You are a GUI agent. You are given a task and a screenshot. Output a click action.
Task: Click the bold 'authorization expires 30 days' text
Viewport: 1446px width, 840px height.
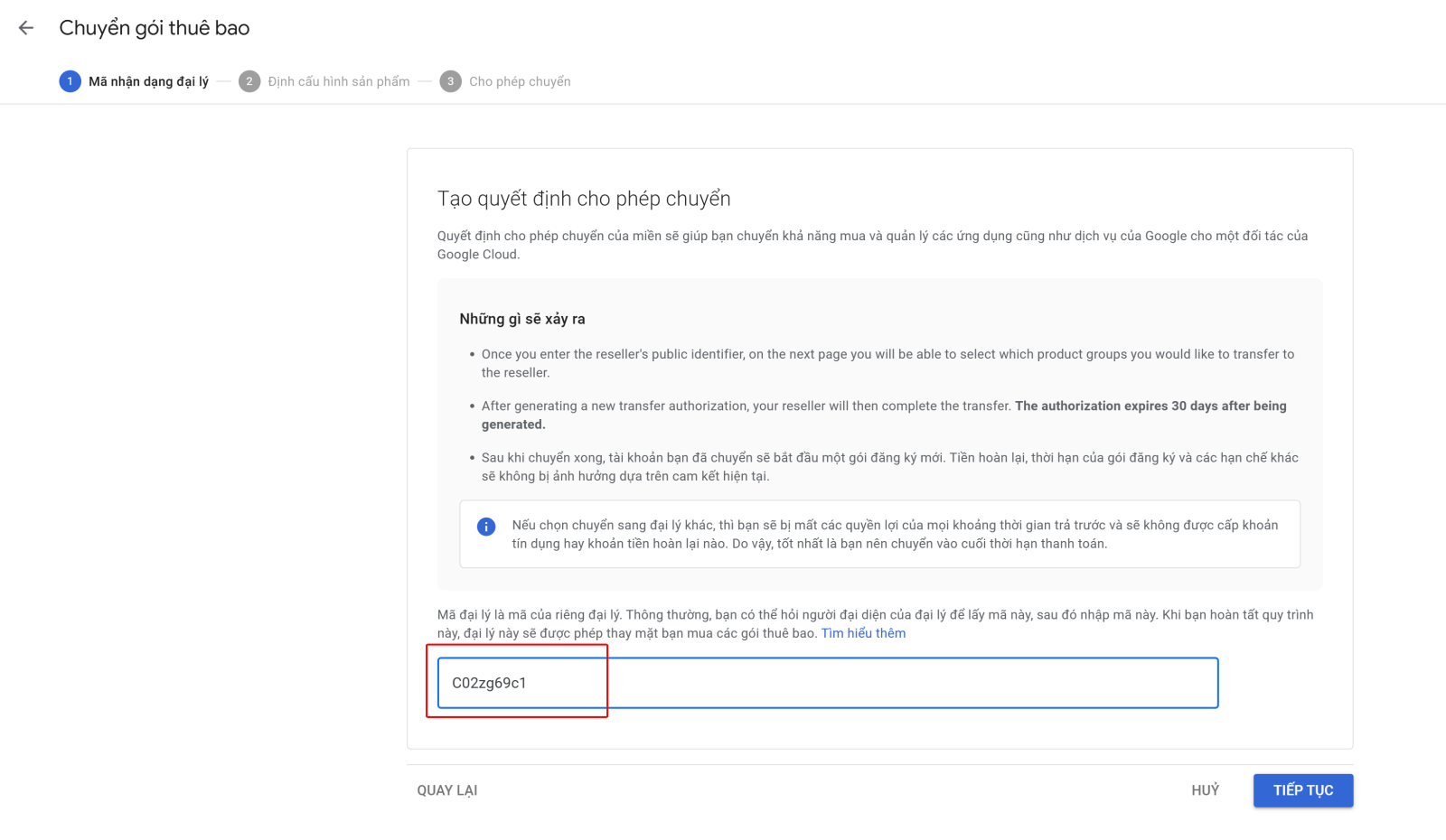[1150, 406]
